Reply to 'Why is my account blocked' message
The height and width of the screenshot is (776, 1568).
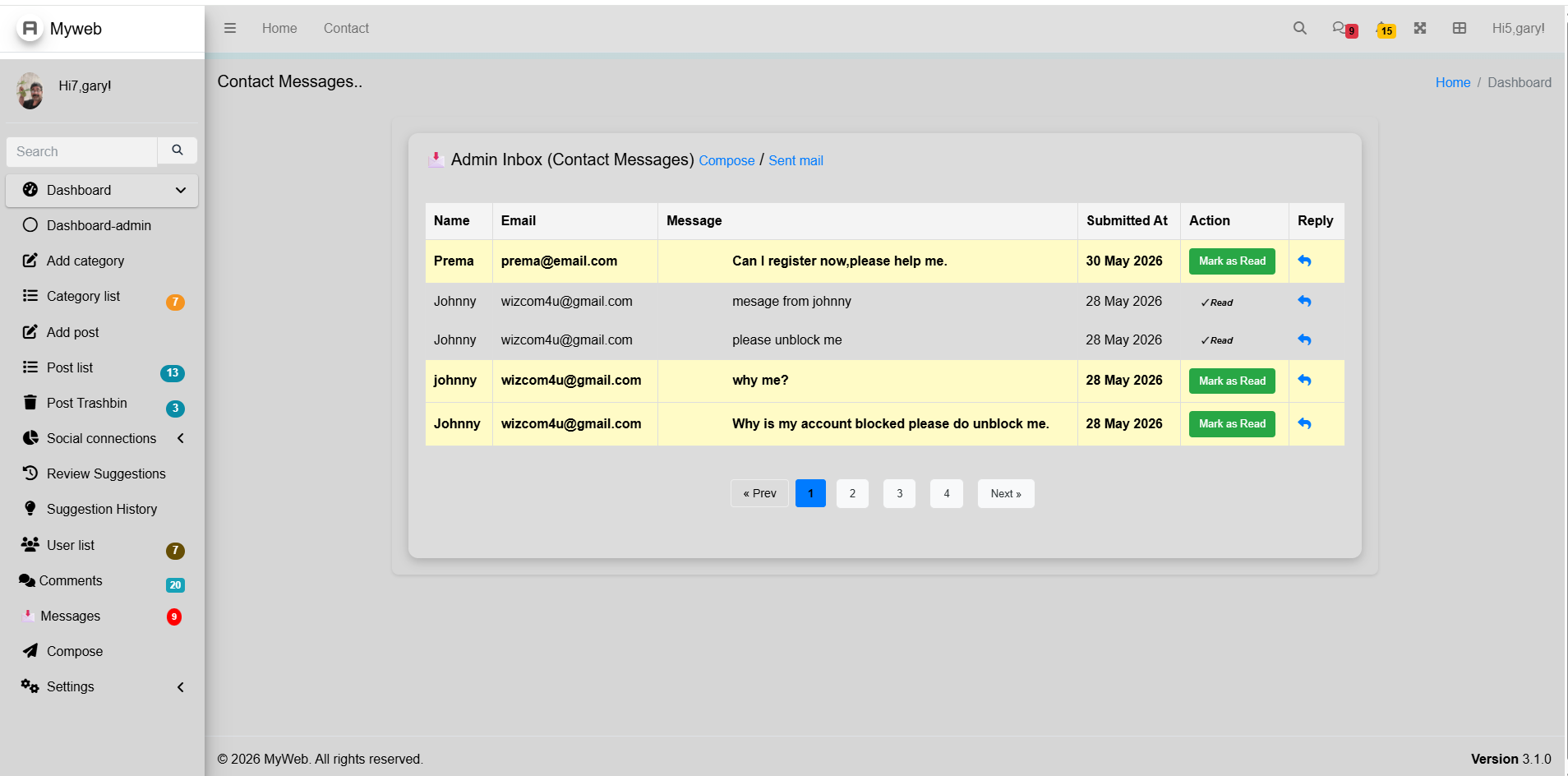[x=1304, y=423]
